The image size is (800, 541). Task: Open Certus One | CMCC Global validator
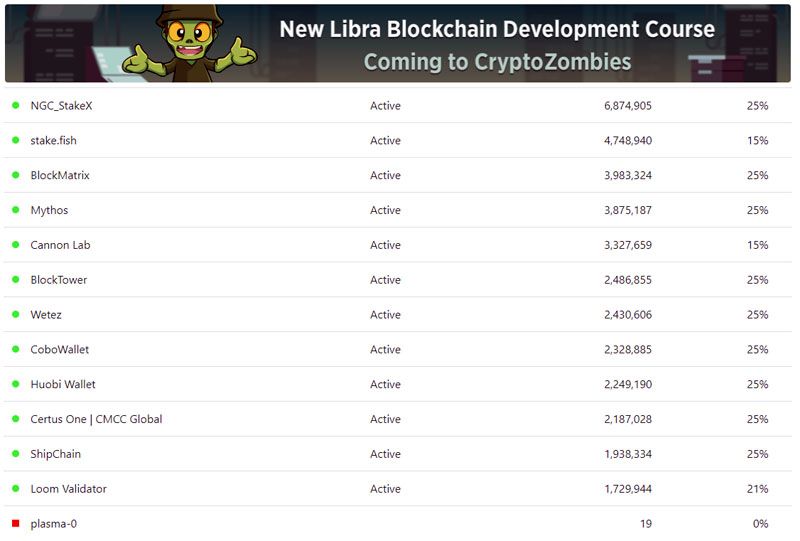(x=96, y=419)
